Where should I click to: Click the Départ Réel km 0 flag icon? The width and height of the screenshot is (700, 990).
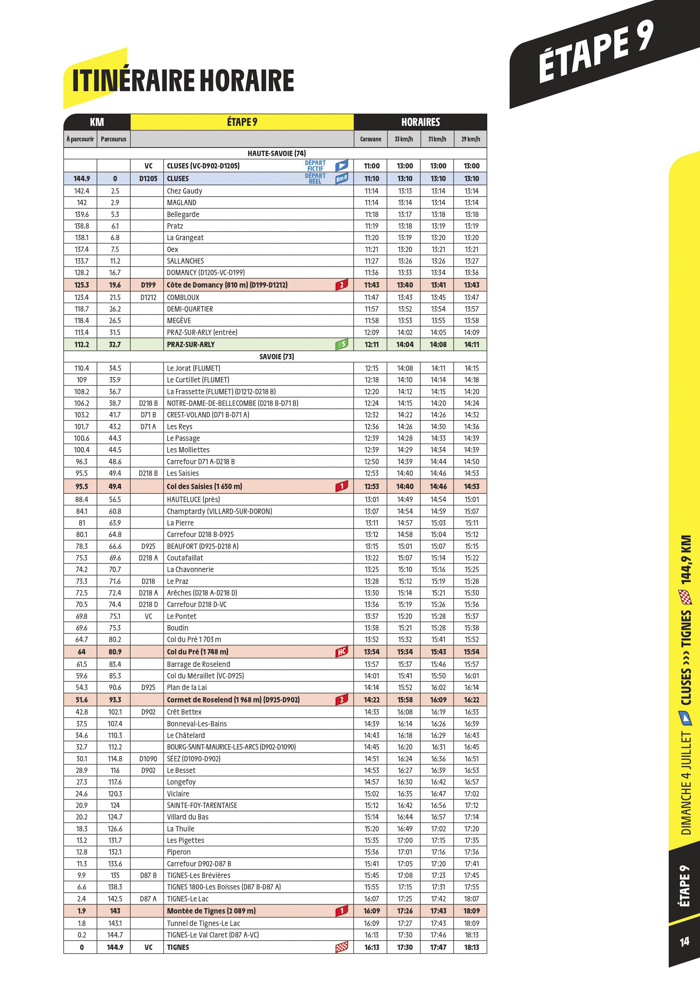[x=340, y=178]
